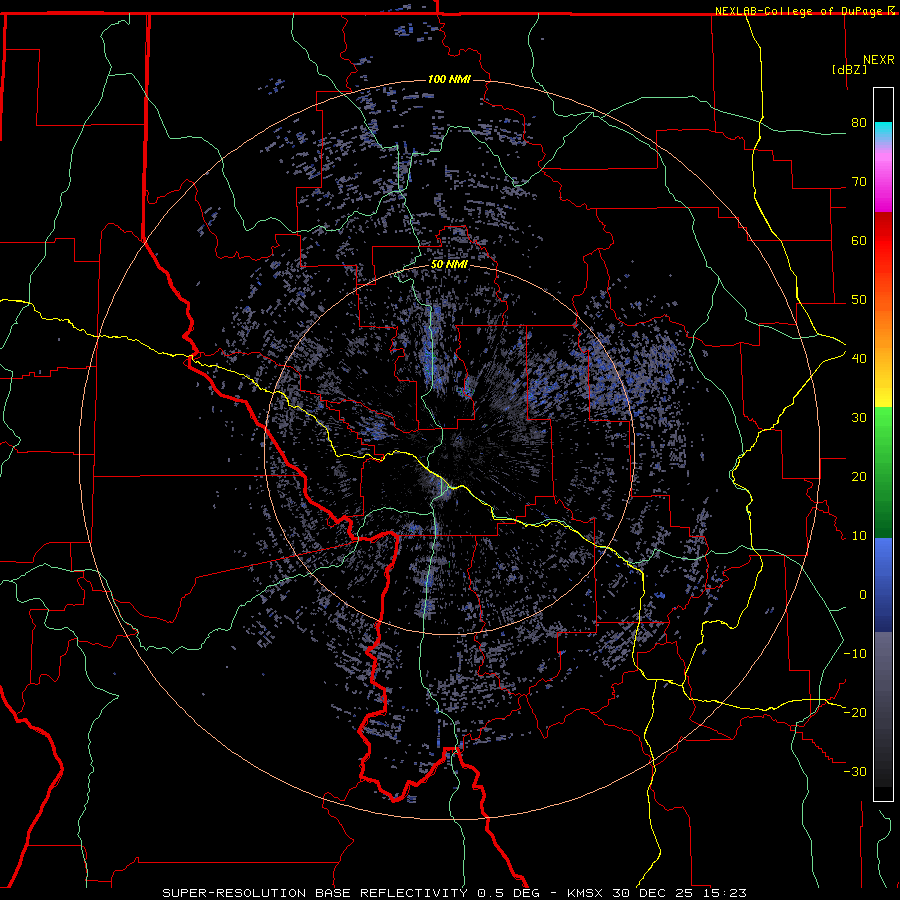Select the 50 tick label on the legend
Image resolution: width=900 pixels, height=900 pixels.
point(859,300)
